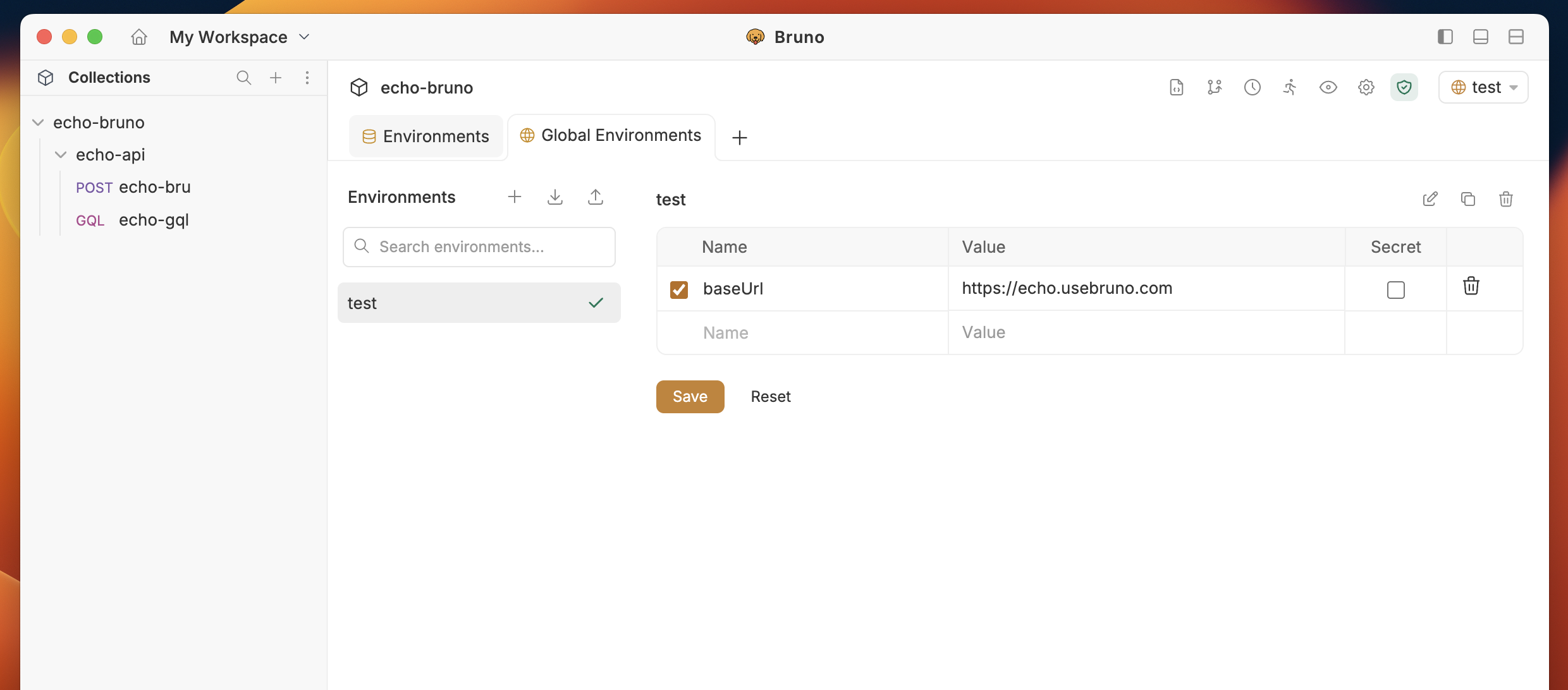
Task: Click the Search environments input field
Action: (479, 246)
